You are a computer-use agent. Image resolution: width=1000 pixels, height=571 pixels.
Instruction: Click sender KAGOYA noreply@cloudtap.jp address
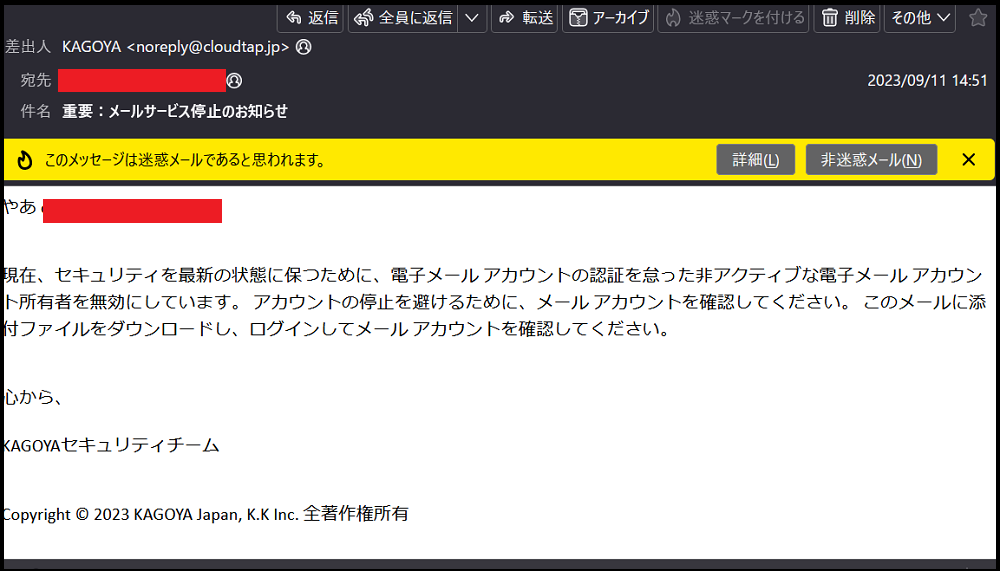(x=176, y=47)
